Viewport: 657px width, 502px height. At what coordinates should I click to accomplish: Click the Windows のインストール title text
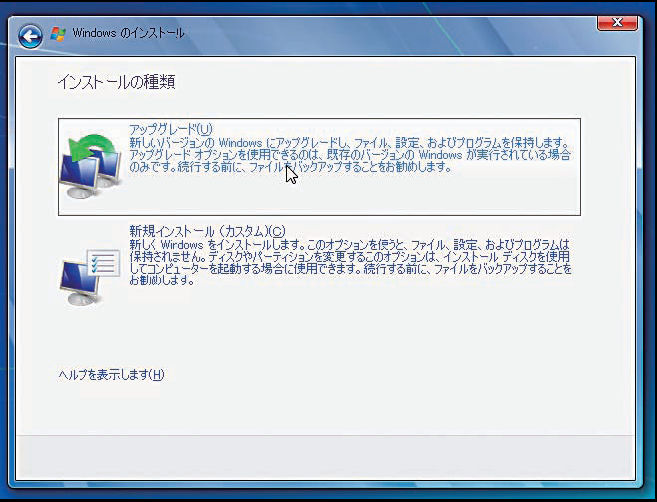tap(128, 33)
